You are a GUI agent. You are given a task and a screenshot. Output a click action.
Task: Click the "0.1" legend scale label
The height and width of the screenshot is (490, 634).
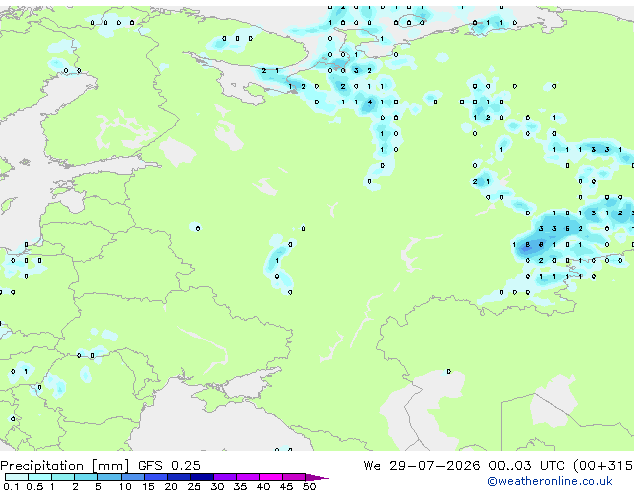tap(11, 486)
